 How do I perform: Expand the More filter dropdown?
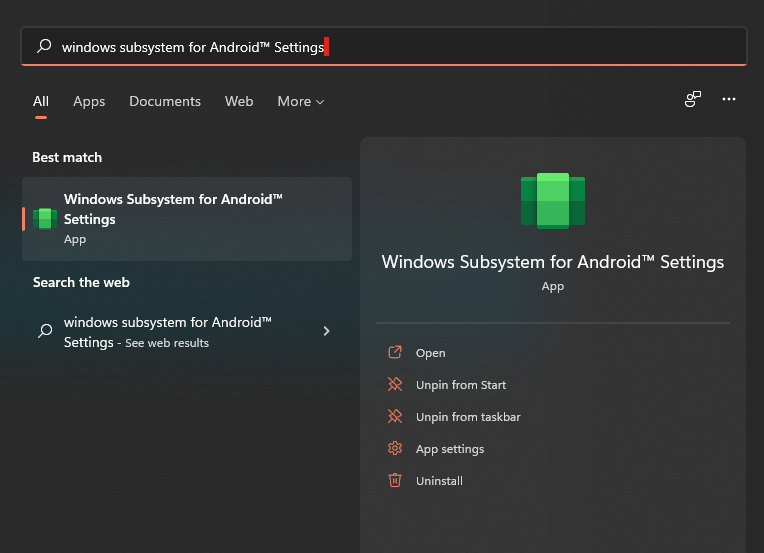300,102
